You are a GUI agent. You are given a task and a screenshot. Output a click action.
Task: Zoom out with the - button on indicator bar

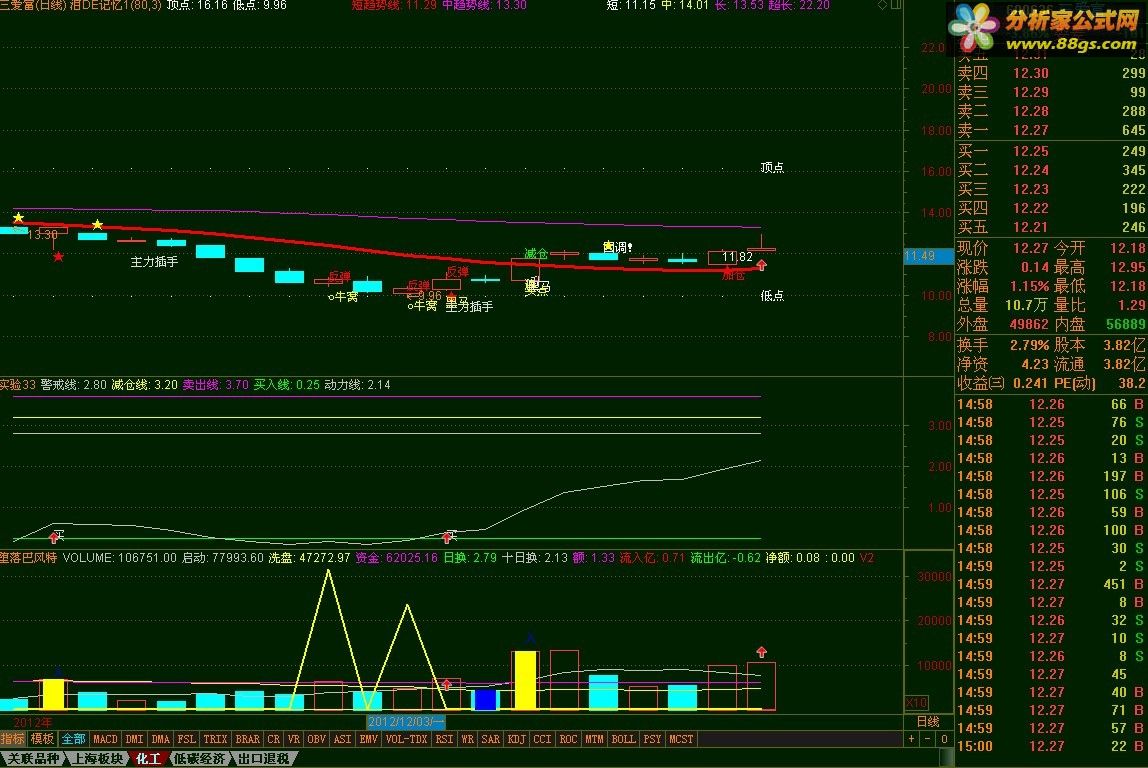coord(928,739)
